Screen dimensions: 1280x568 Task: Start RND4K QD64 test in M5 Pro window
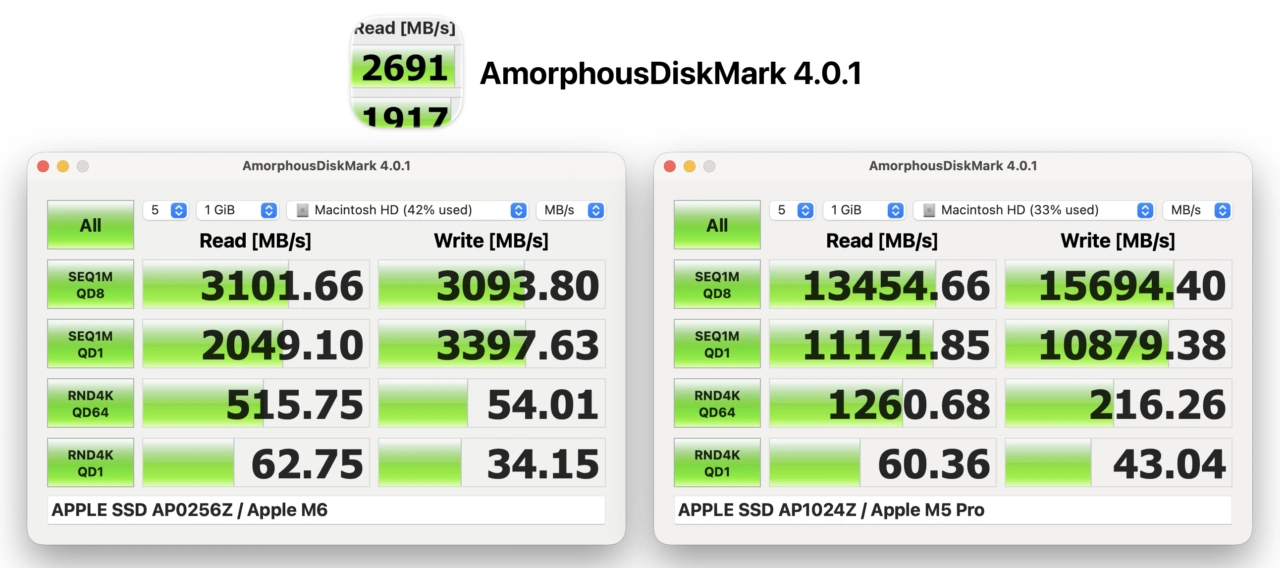point(717,403)
